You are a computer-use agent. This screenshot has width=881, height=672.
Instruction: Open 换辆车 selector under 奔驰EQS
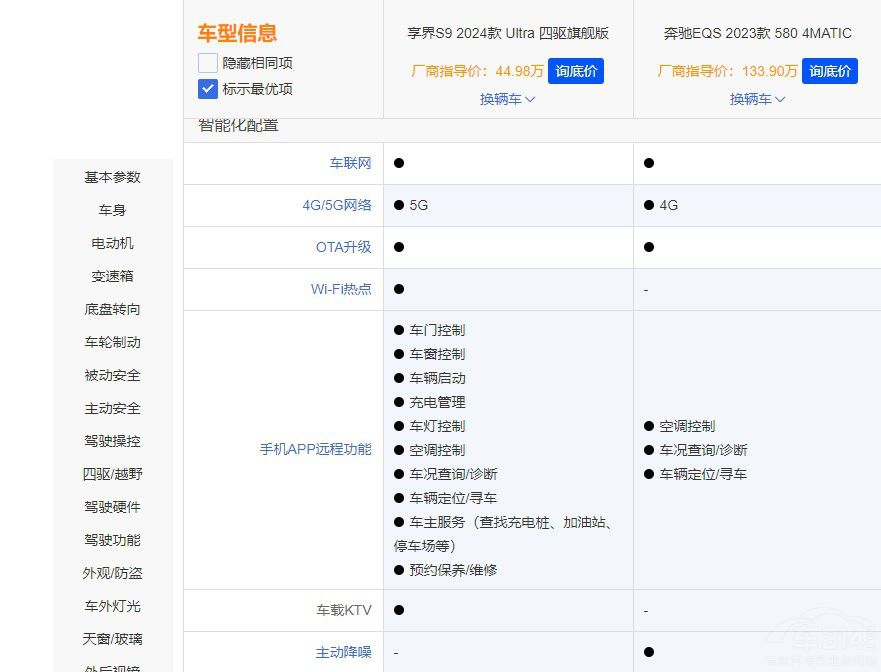(x=757, y=99)
